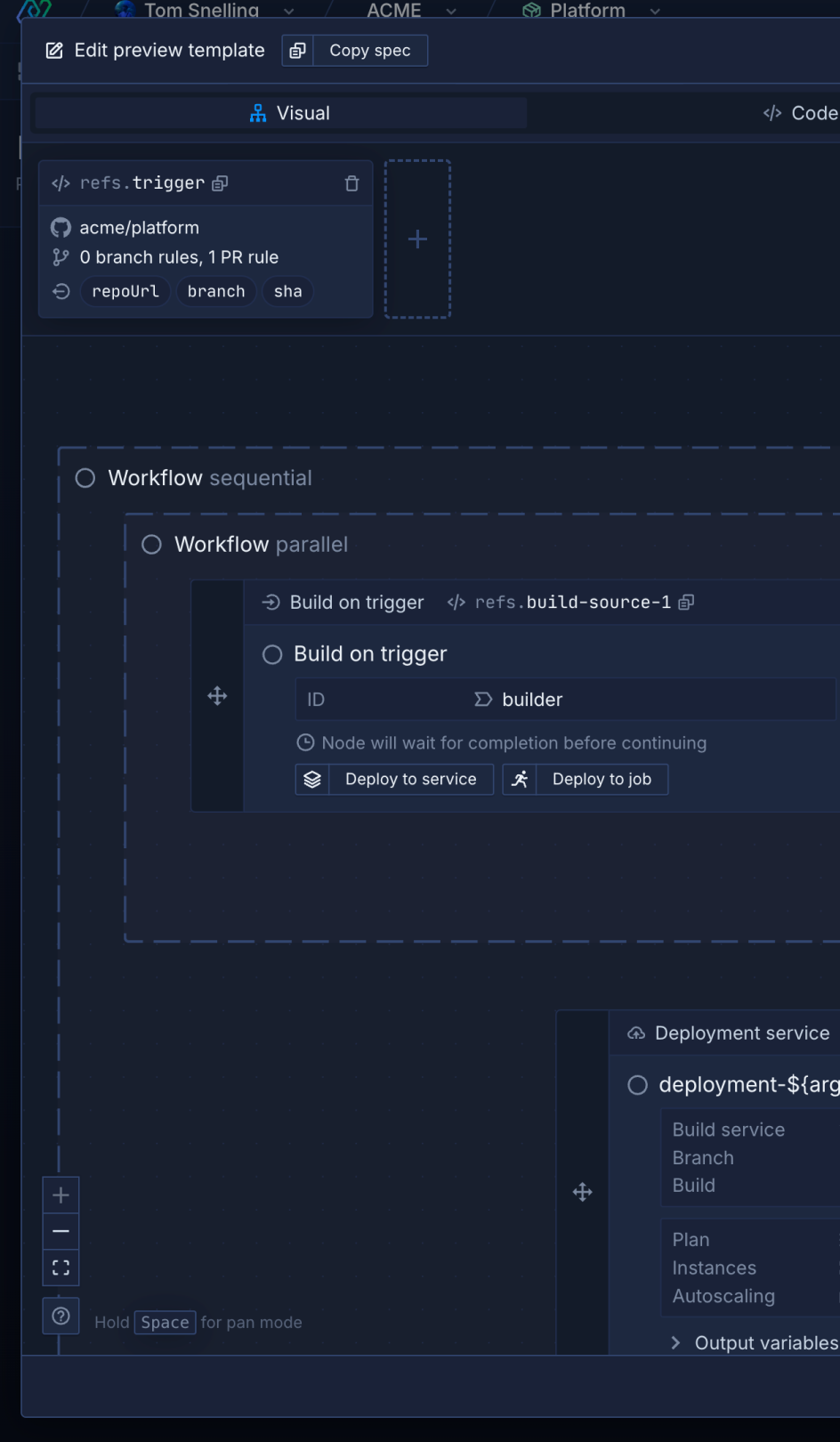Select the Workflow sequential radio circle
This screenshot has height=1442, width=840.
coord(85,479)
